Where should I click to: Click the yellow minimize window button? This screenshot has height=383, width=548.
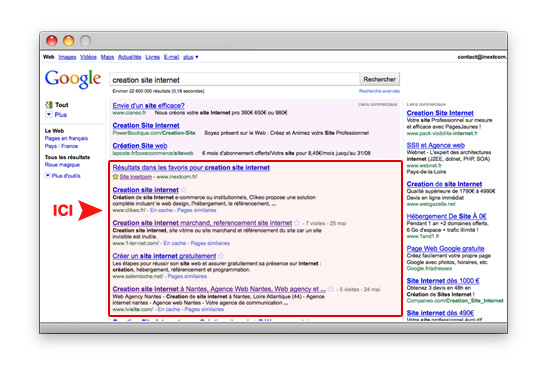[x=68, y=41]
